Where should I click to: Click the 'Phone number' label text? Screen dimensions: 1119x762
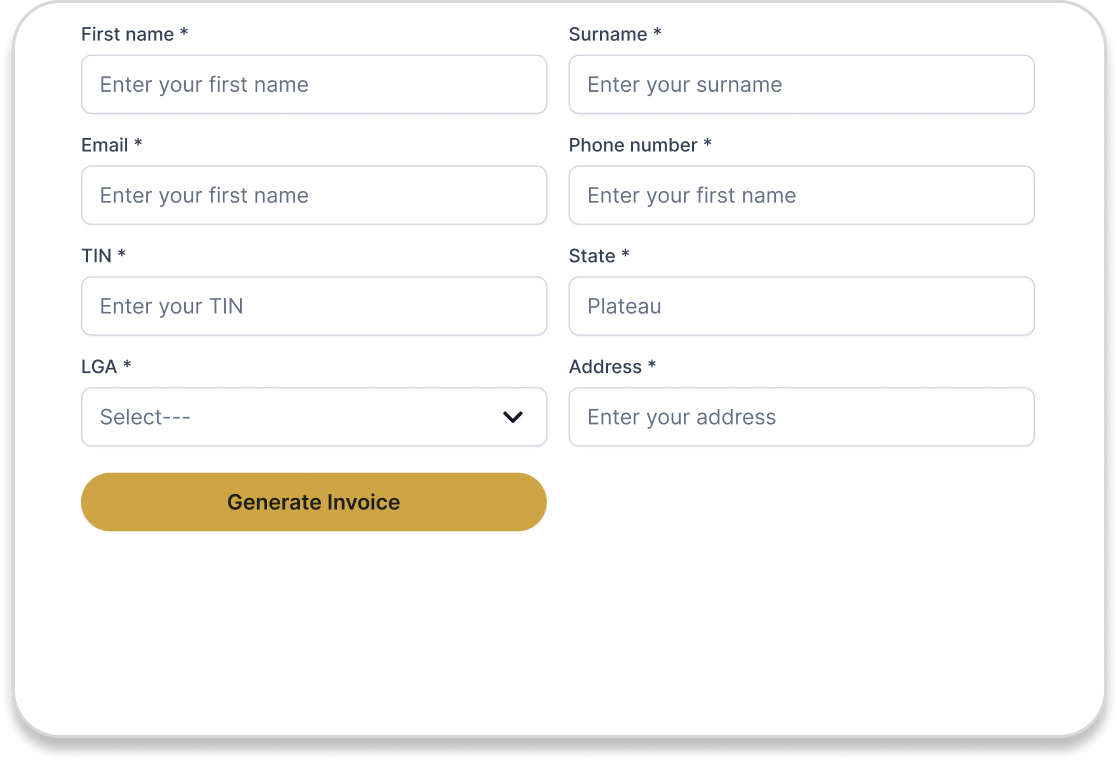click(633, 146)
